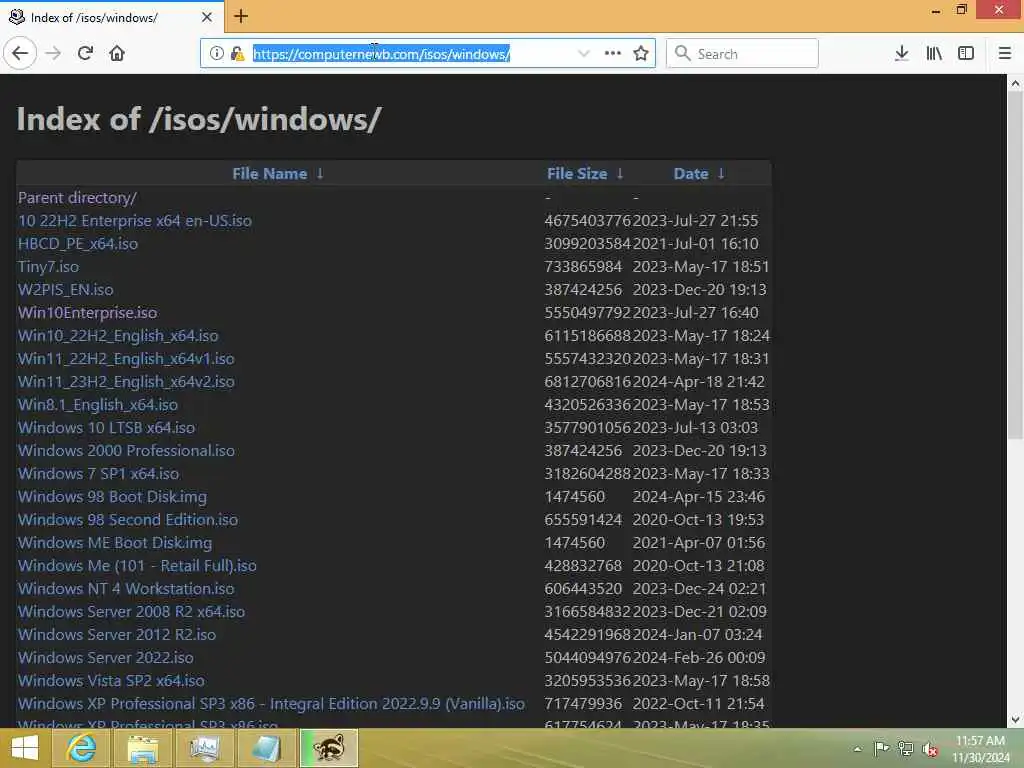Close the Index of /isos/windows/ tab
The width and height of the screenshot is (1024, 768).
pyautogui.click(x=207, y=17)
